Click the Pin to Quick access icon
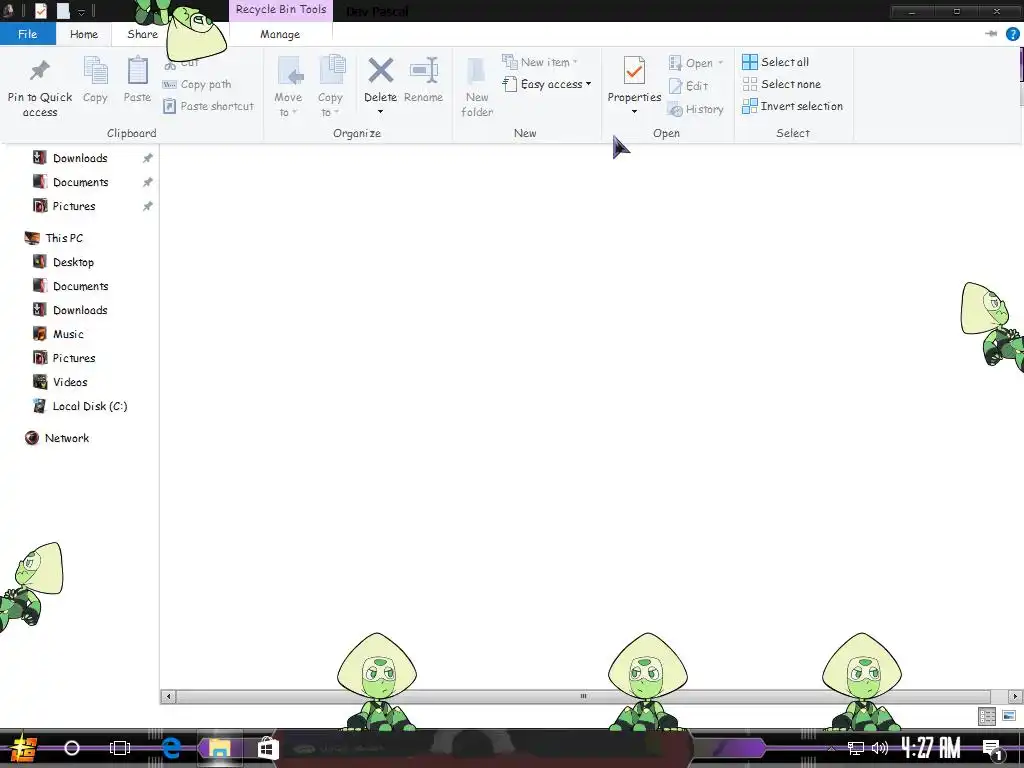 (x=40, y=70)
